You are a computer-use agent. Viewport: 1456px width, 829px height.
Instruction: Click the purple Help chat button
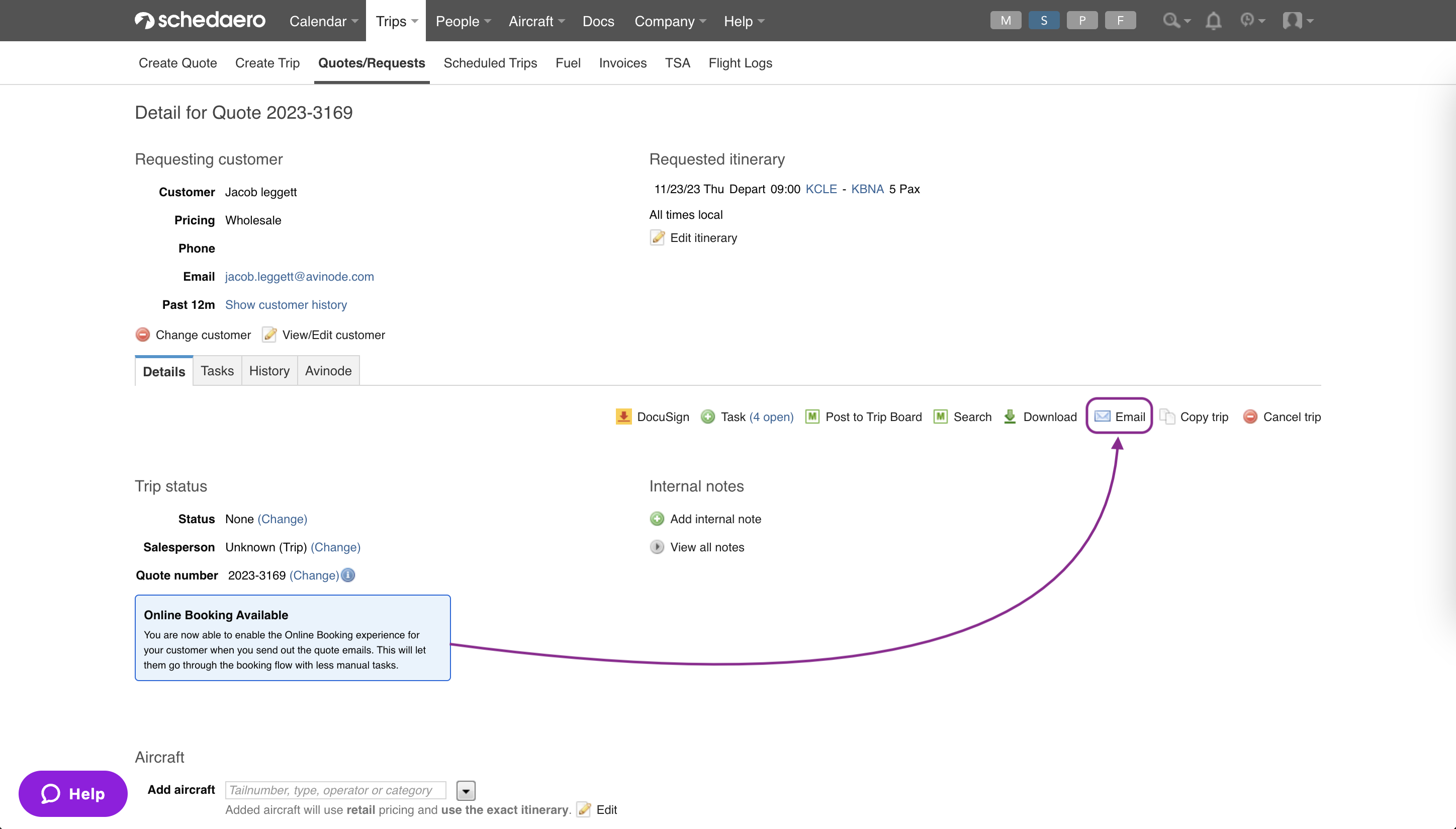click(73, 793)
